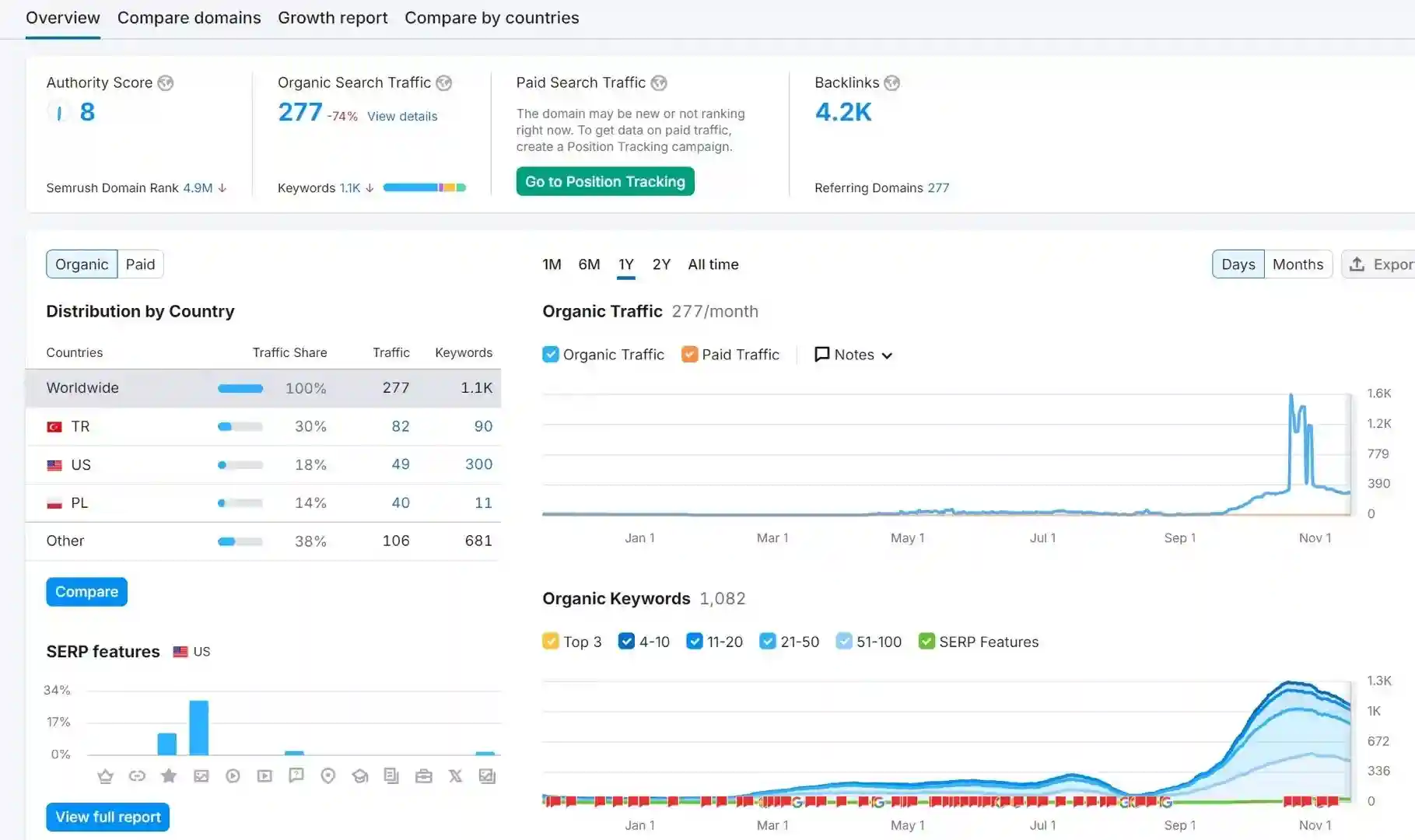Viewport: 1415px width, 840px height.
Task: Open the Growth report tab
Action: click(332, 18)
